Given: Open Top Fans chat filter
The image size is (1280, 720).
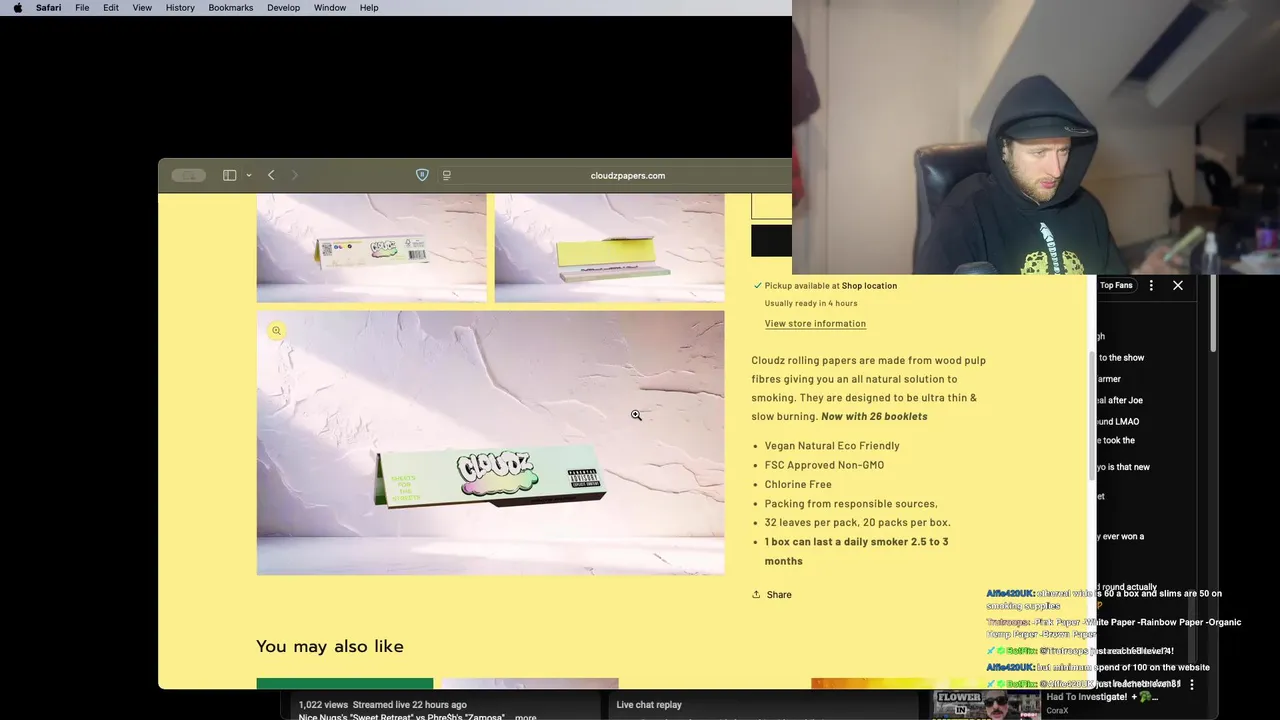Looking at the screenshot, I should pyautogui.click(x=1116, y=285).
